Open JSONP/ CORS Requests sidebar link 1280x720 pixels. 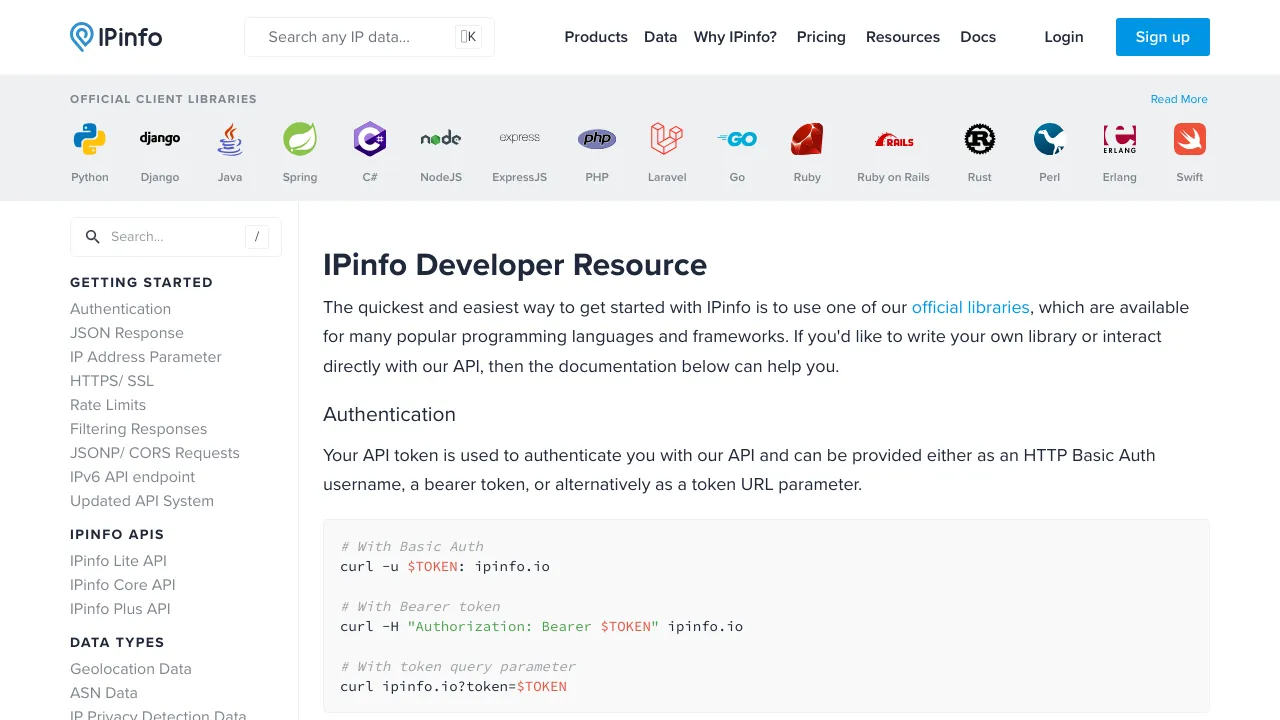155,453
